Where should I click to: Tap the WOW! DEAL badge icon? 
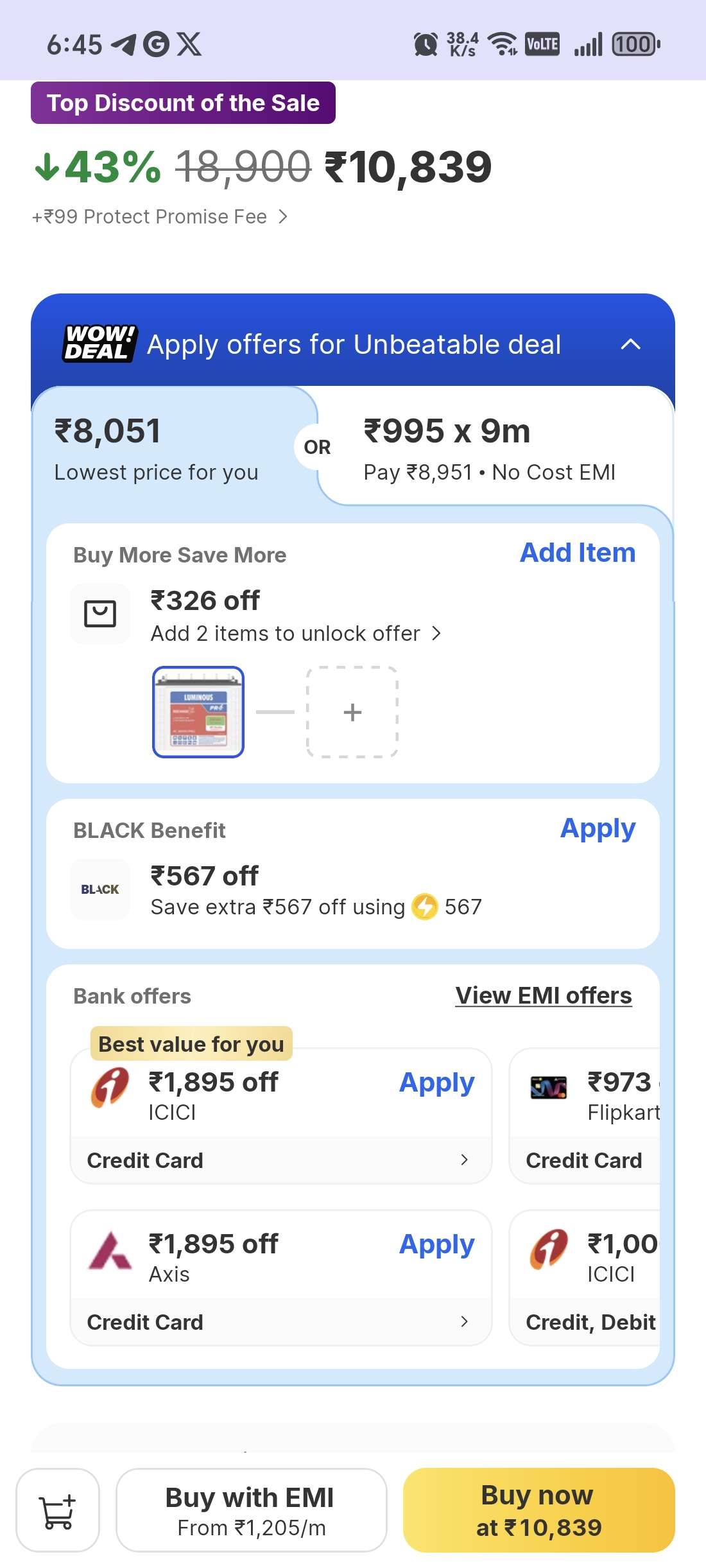pyautogui.click(x=99, y=344)
